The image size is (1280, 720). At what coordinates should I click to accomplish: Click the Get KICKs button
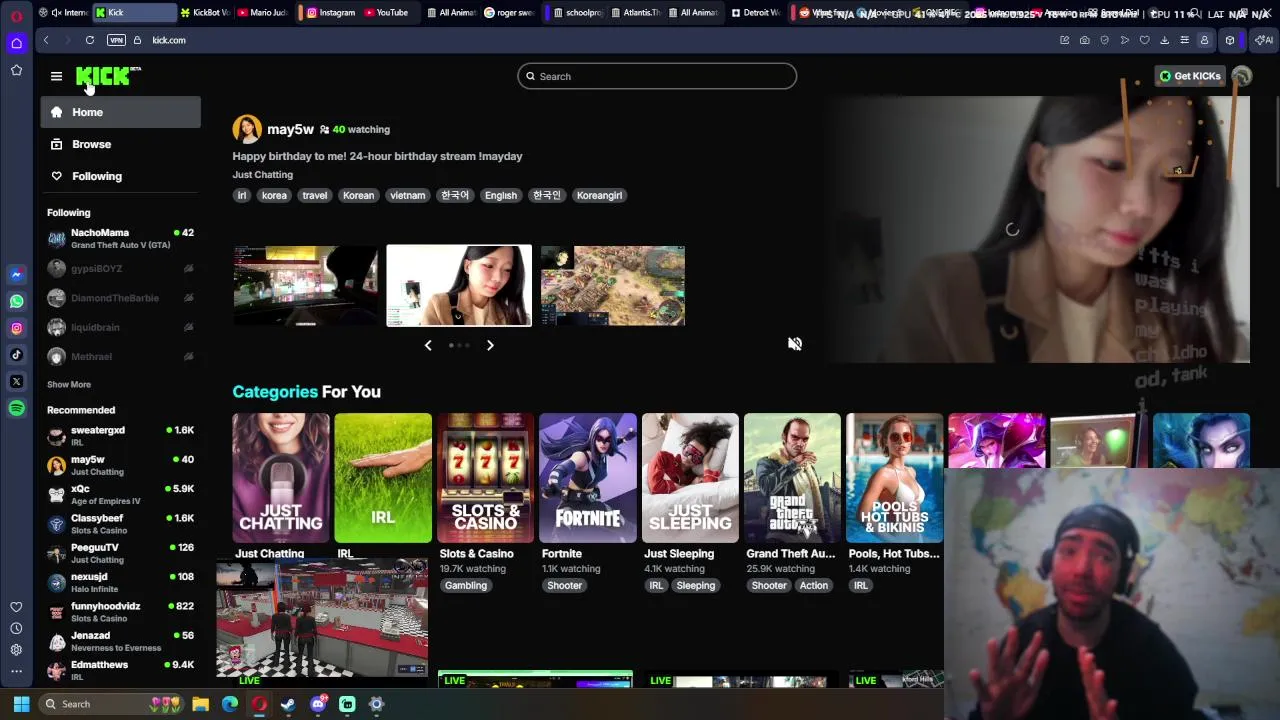(1190, 76)
